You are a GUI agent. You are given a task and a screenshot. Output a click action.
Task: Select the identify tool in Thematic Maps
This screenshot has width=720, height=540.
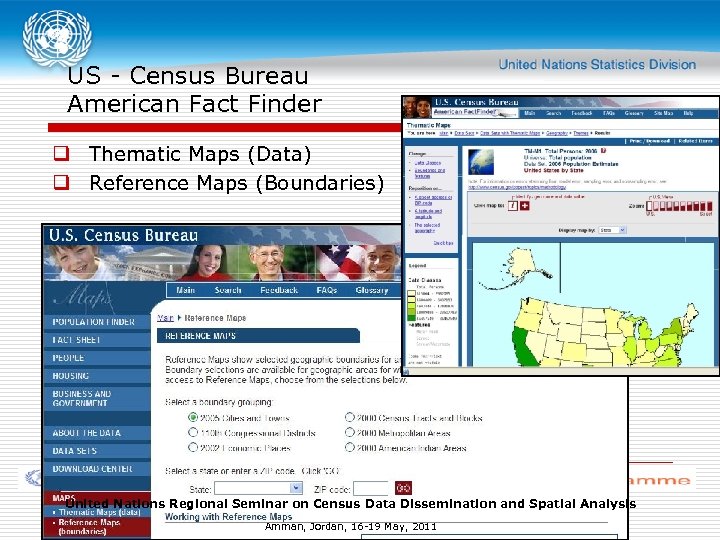[x=513, y=206]
